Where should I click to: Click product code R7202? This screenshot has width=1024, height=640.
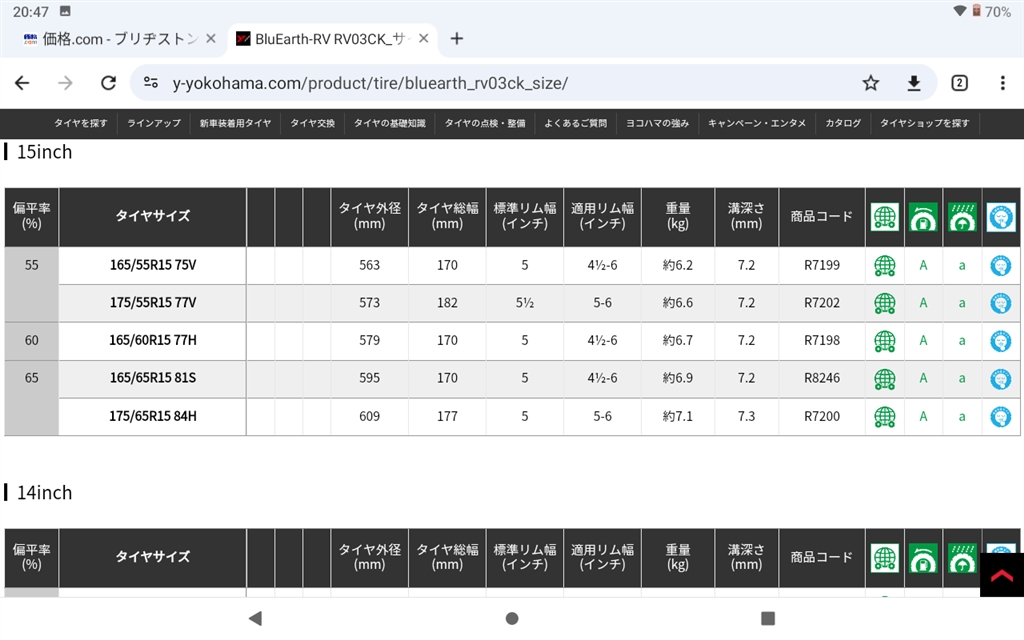click(x=822, y=303)
